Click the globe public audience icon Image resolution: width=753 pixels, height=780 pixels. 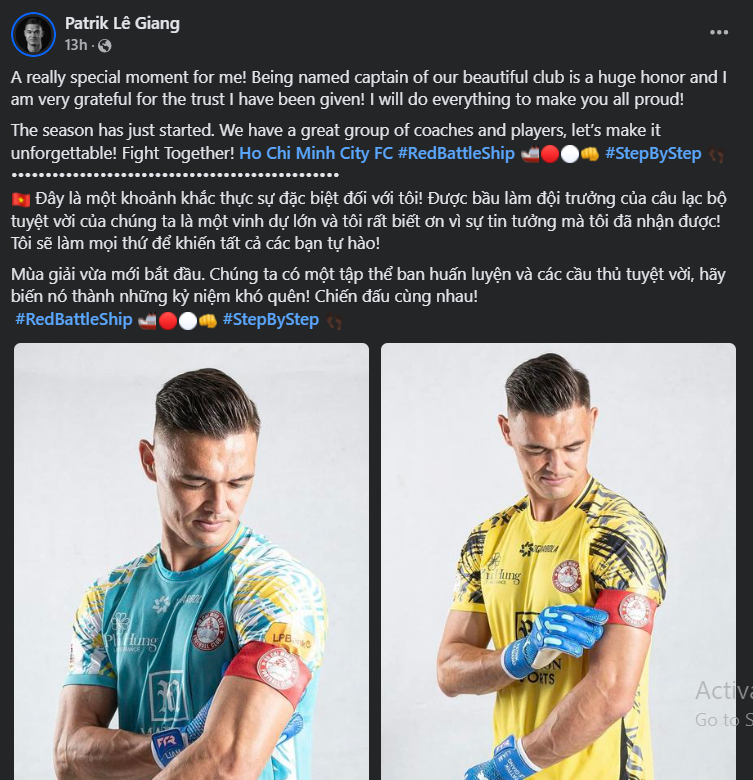[x=104, y=46]
